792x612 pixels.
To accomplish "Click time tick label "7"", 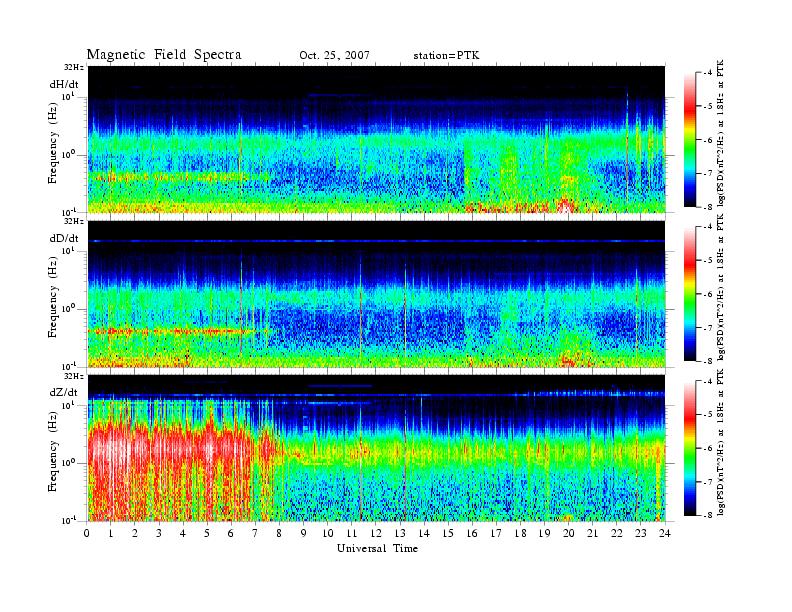I will [255, 533].
